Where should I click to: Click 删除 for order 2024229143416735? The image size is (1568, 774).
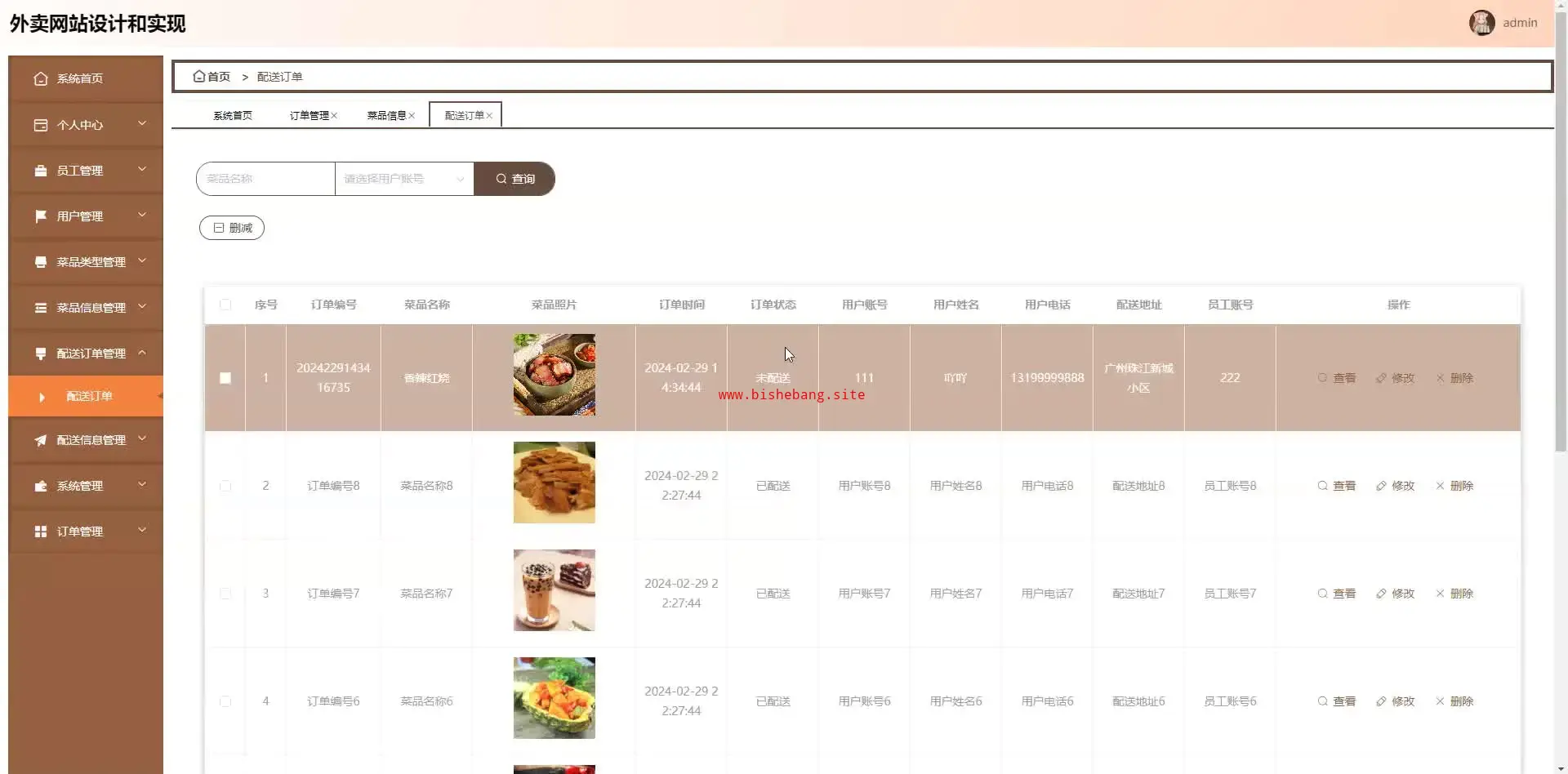coord(1454,378)
